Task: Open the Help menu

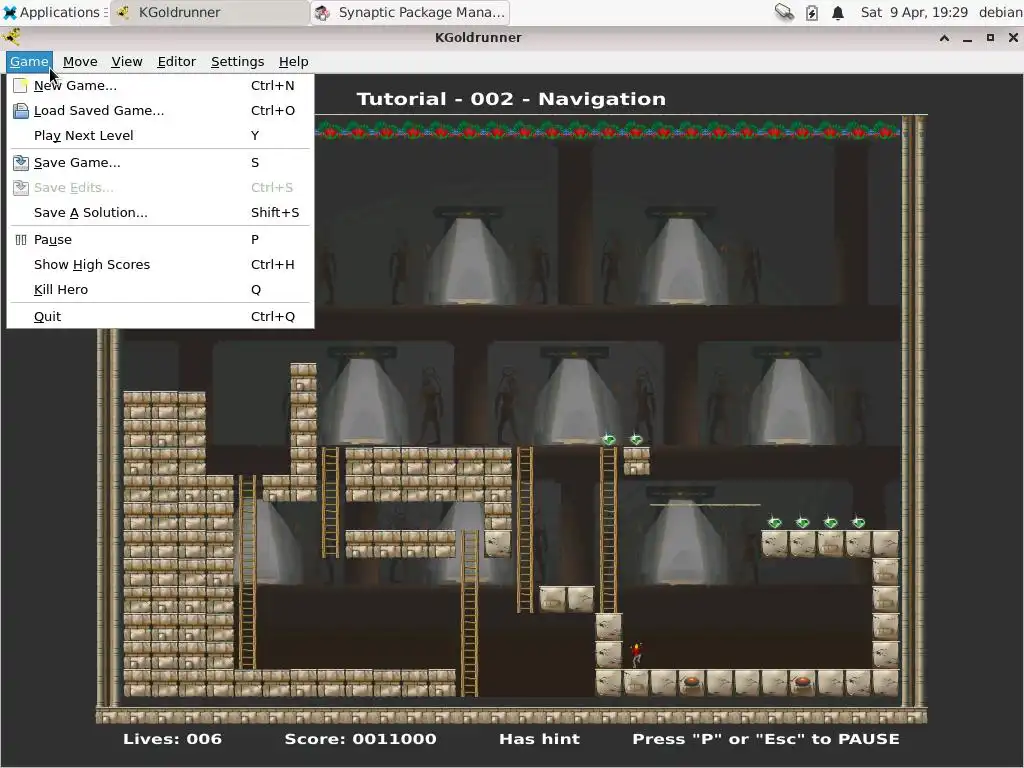Action: tap(293, 61)
